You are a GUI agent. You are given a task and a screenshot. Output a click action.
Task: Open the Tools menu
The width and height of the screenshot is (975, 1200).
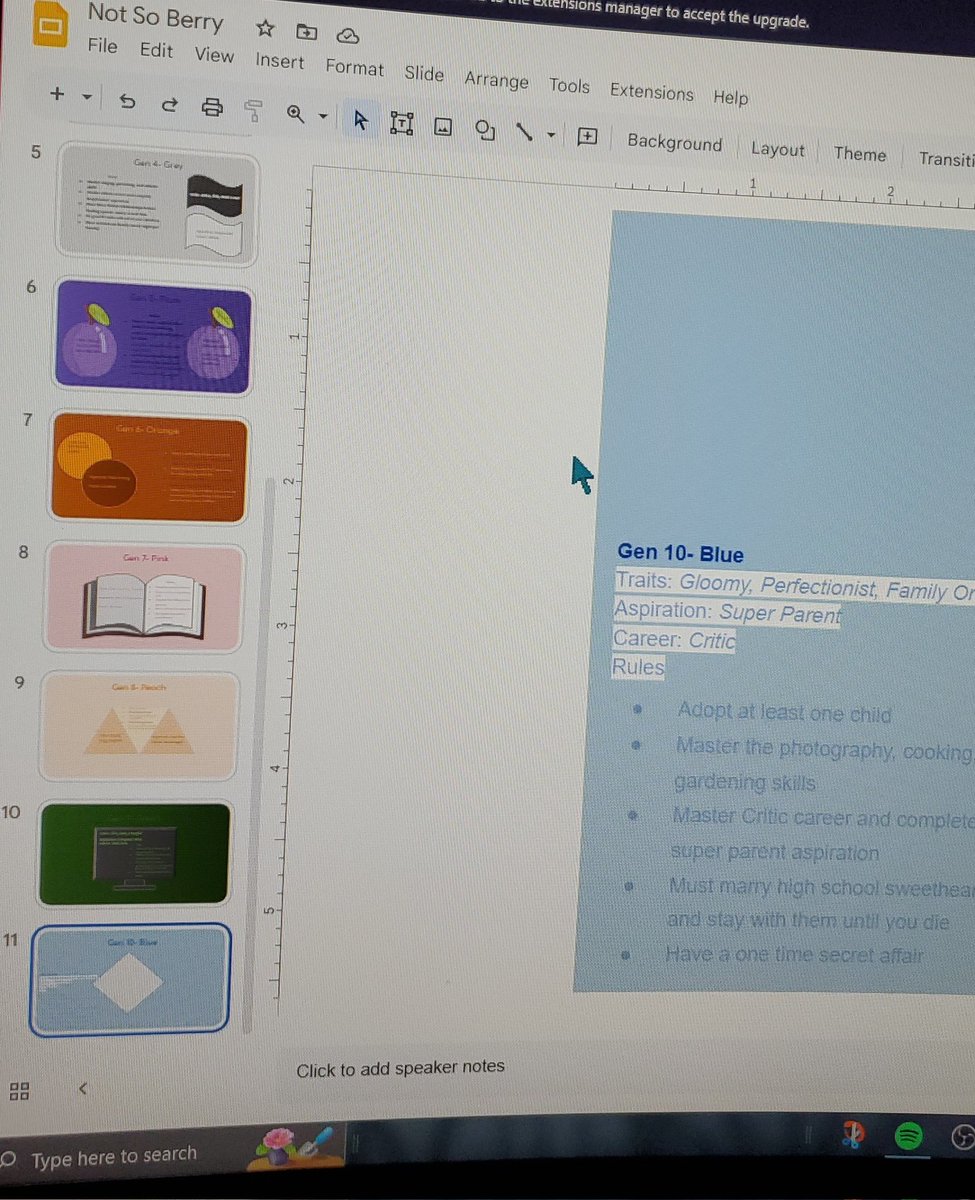coord(569,86)
